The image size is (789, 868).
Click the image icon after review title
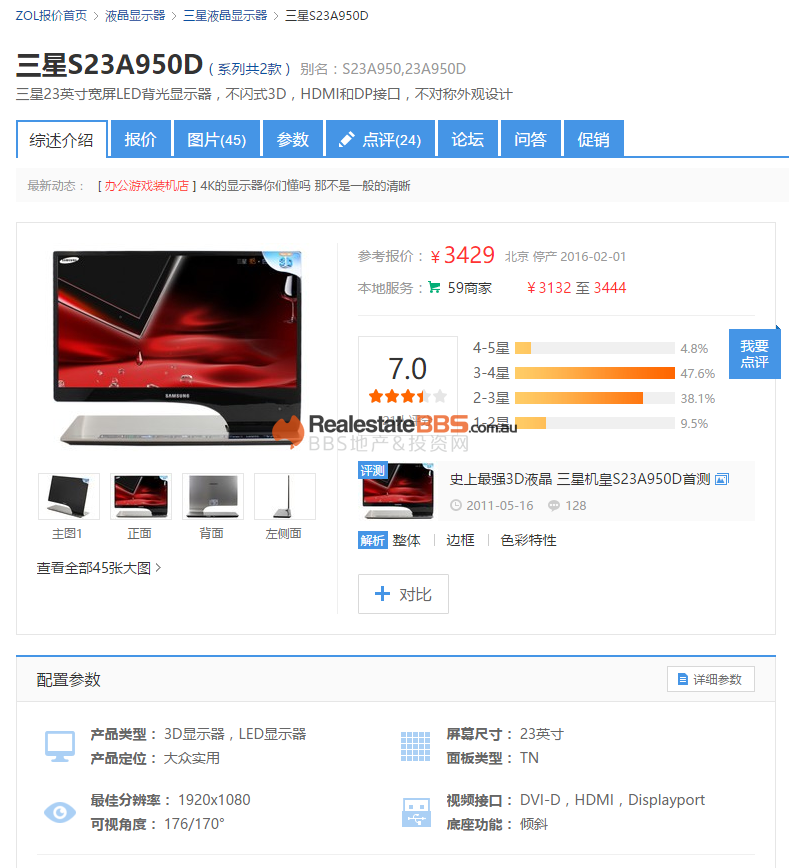(x=722, y=479)
